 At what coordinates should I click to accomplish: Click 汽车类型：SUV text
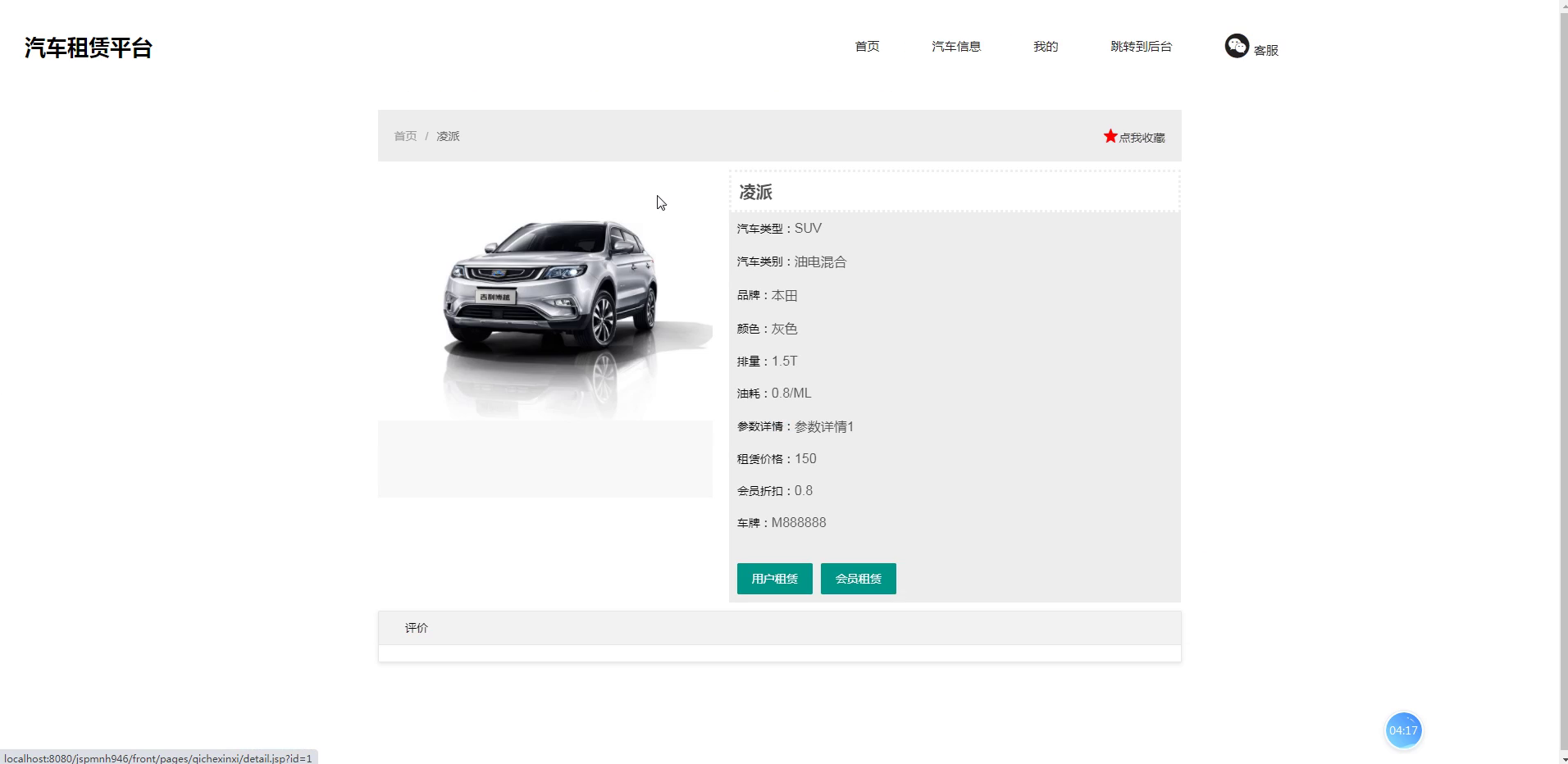779,229
